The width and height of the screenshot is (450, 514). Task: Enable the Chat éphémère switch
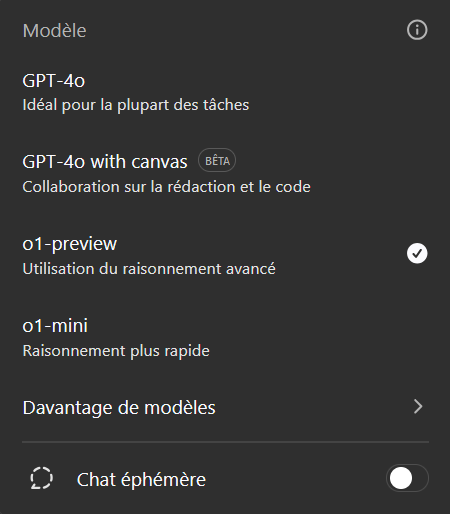click(x=407, y=478)
